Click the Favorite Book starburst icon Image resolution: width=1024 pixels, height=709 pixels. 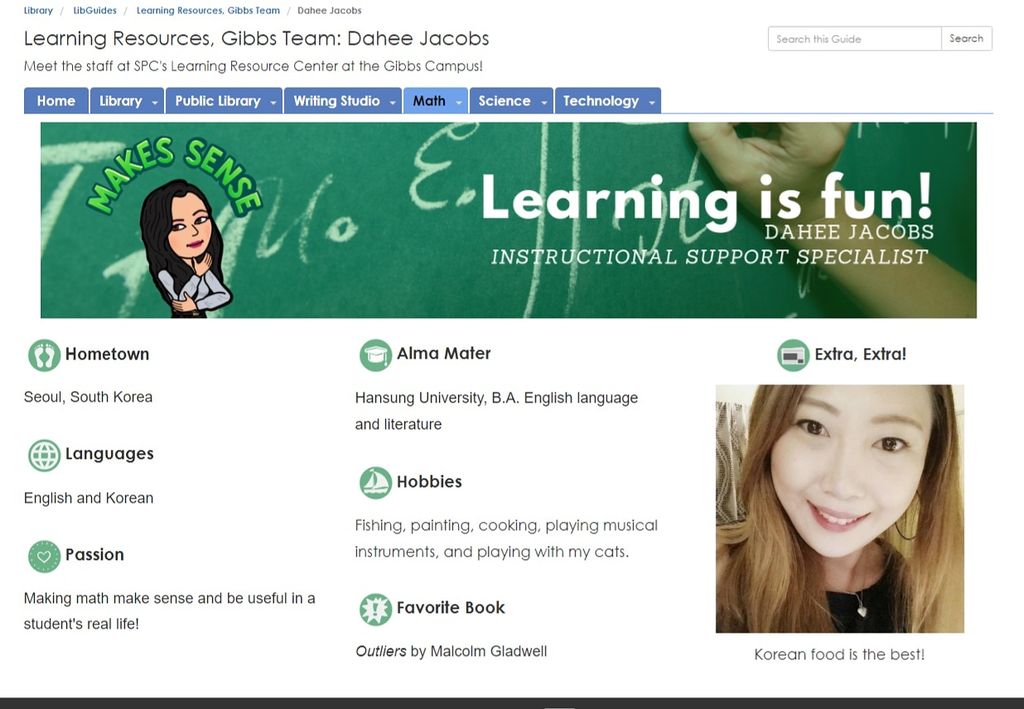376,609
